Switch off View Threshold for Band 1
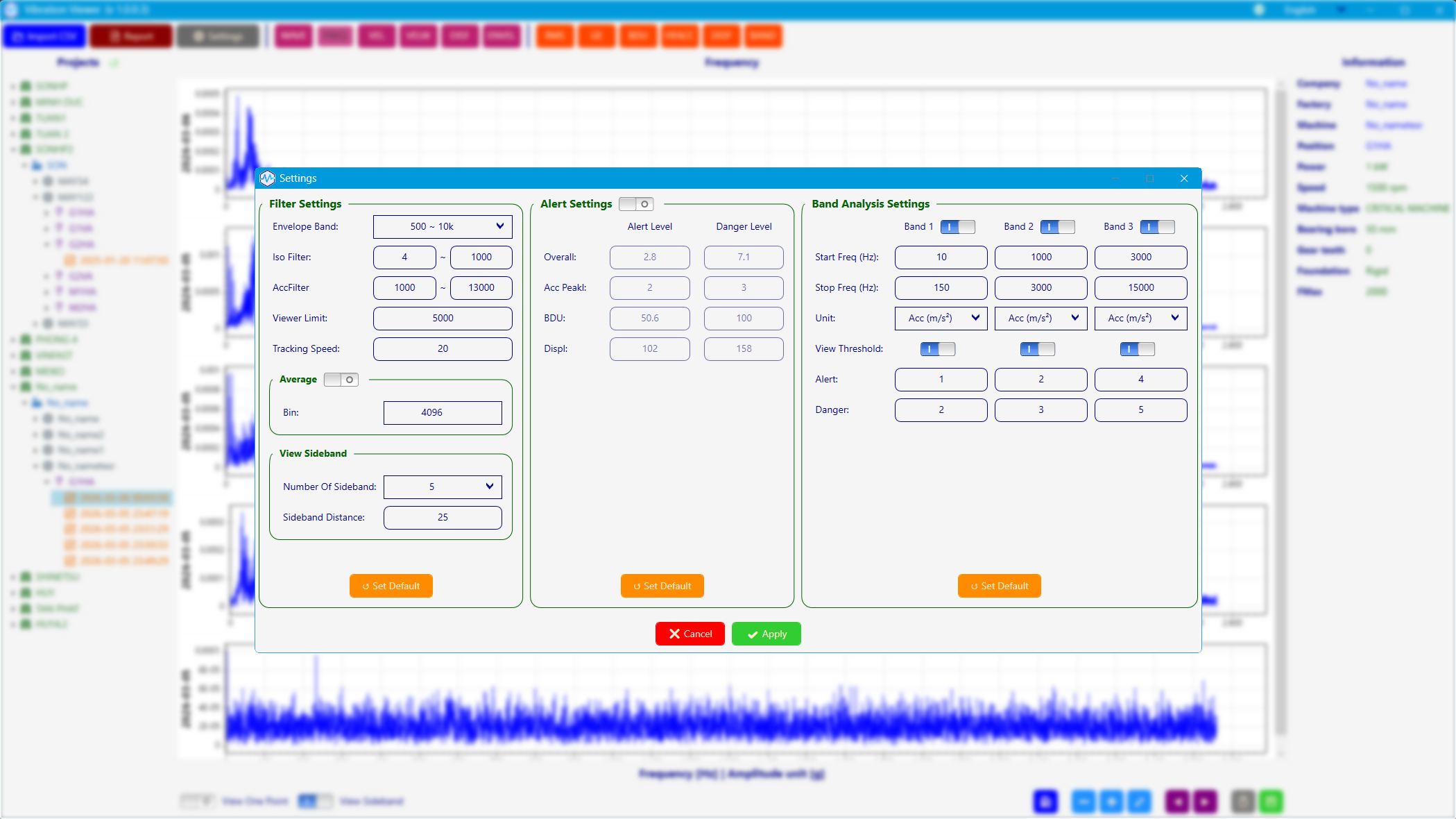 pos(937,349)
